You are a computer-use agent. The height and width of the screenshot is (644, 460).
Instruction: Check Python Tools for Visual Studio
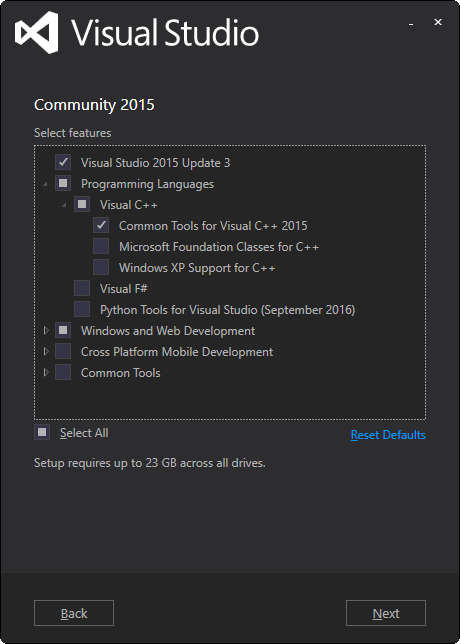tap(82, 309)
